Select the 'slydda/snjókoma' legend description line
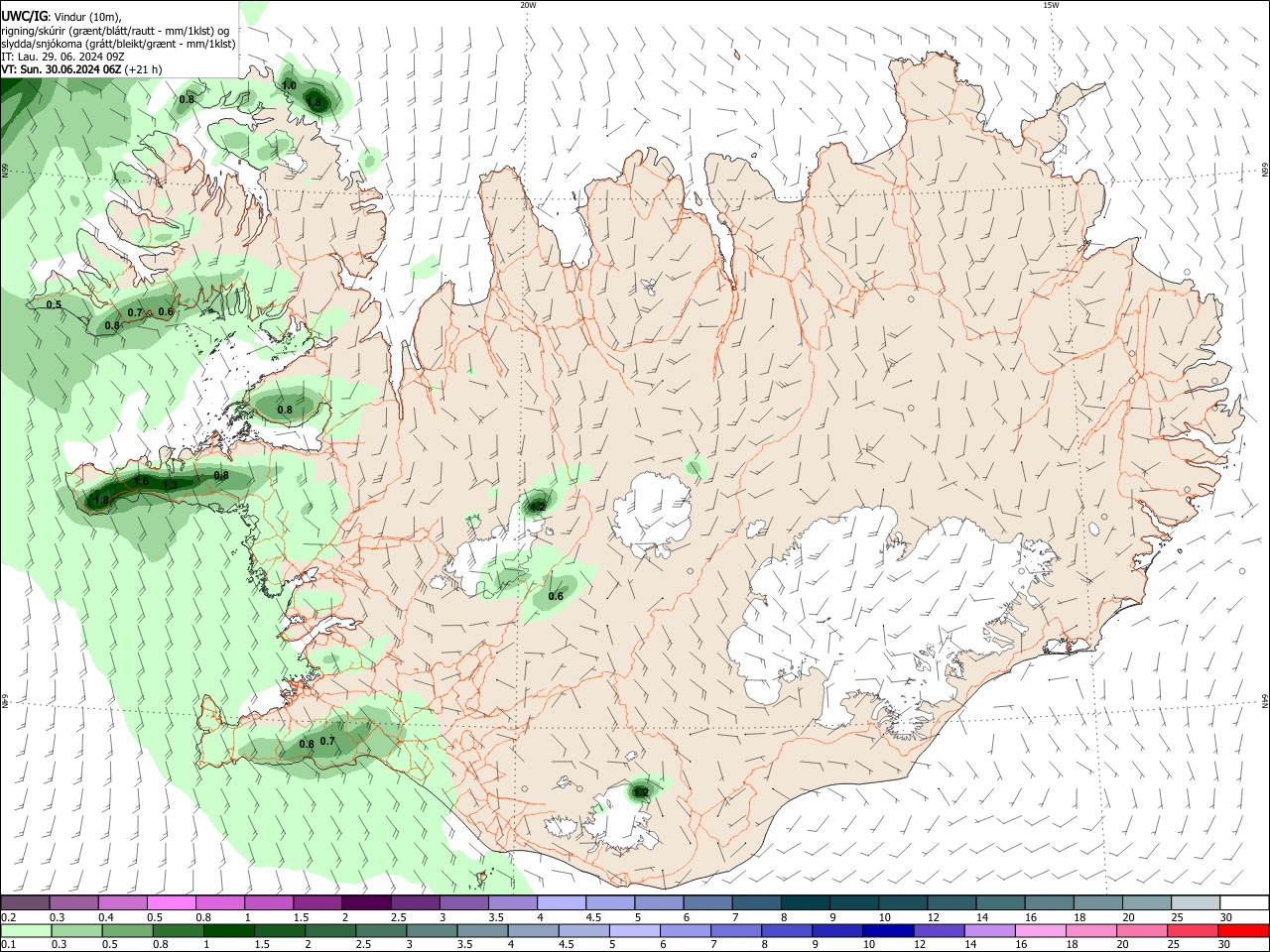Screen dimensions: 1270x952 (x=118, y=44)
